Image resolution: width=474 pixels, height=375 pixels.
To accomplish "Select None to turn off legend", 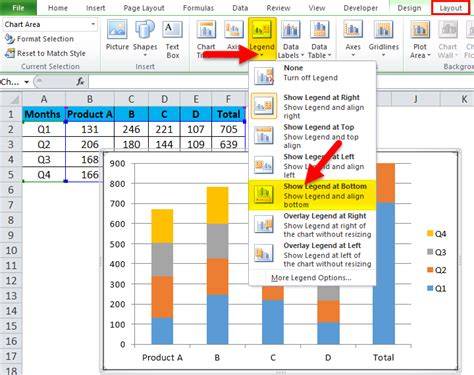I will tap(312, 73).
